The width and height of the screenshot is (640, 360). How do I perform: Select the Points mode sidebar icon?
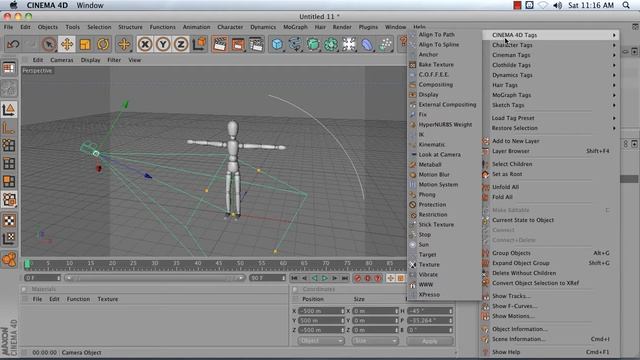click(9, 145)
